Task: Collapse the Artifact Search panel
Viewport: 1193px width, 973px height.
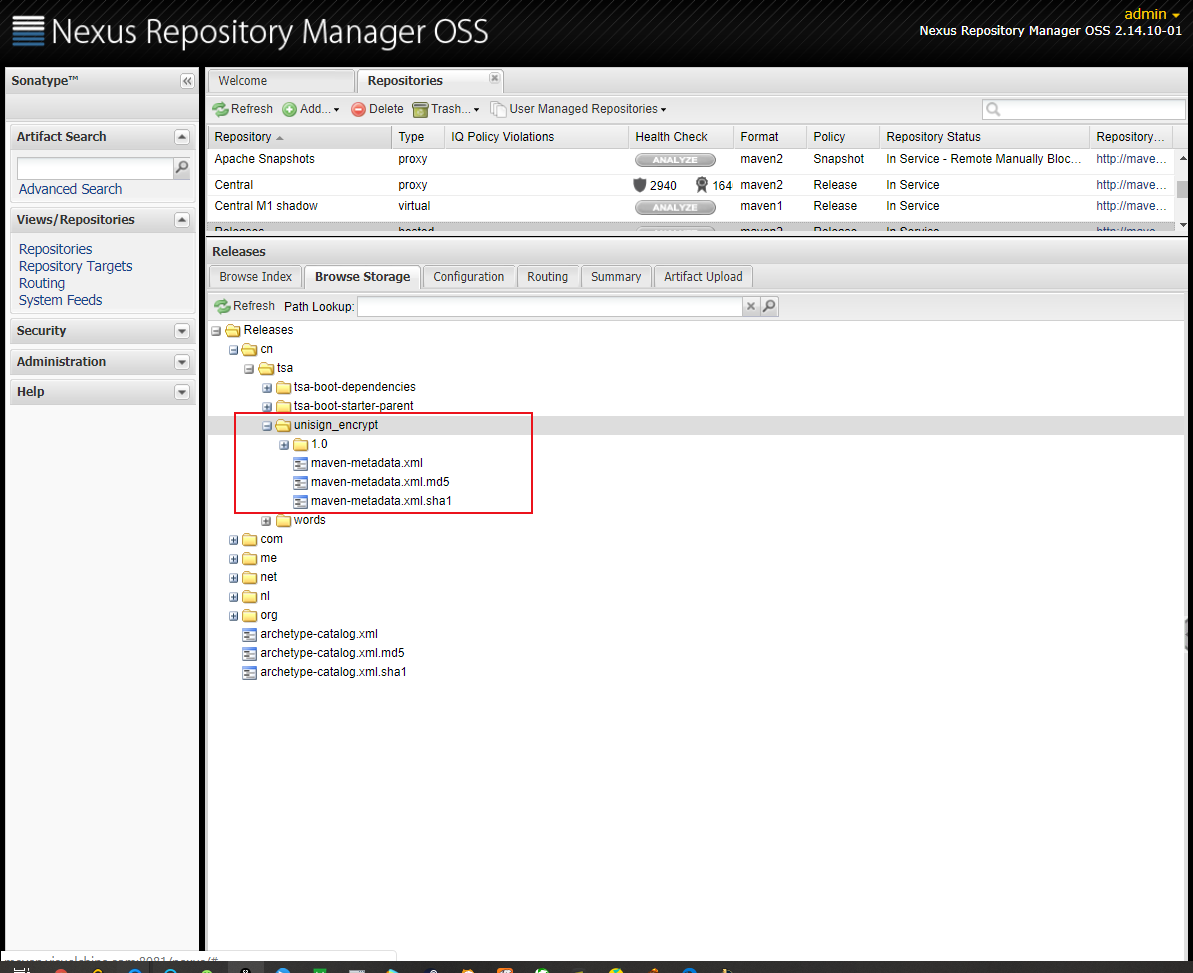Action: pyautogui.click(x=181, y=137)
